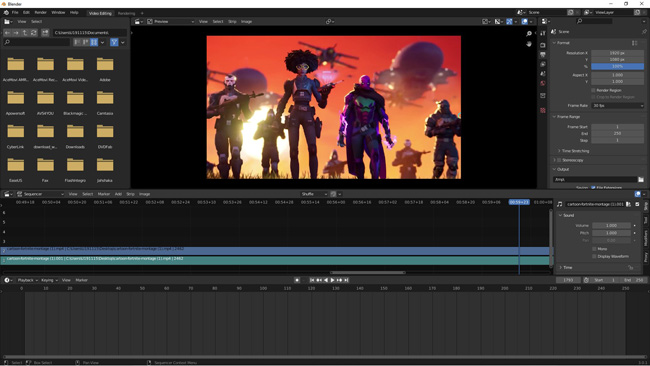Open the Output properties tab

[x=543, y=54]
